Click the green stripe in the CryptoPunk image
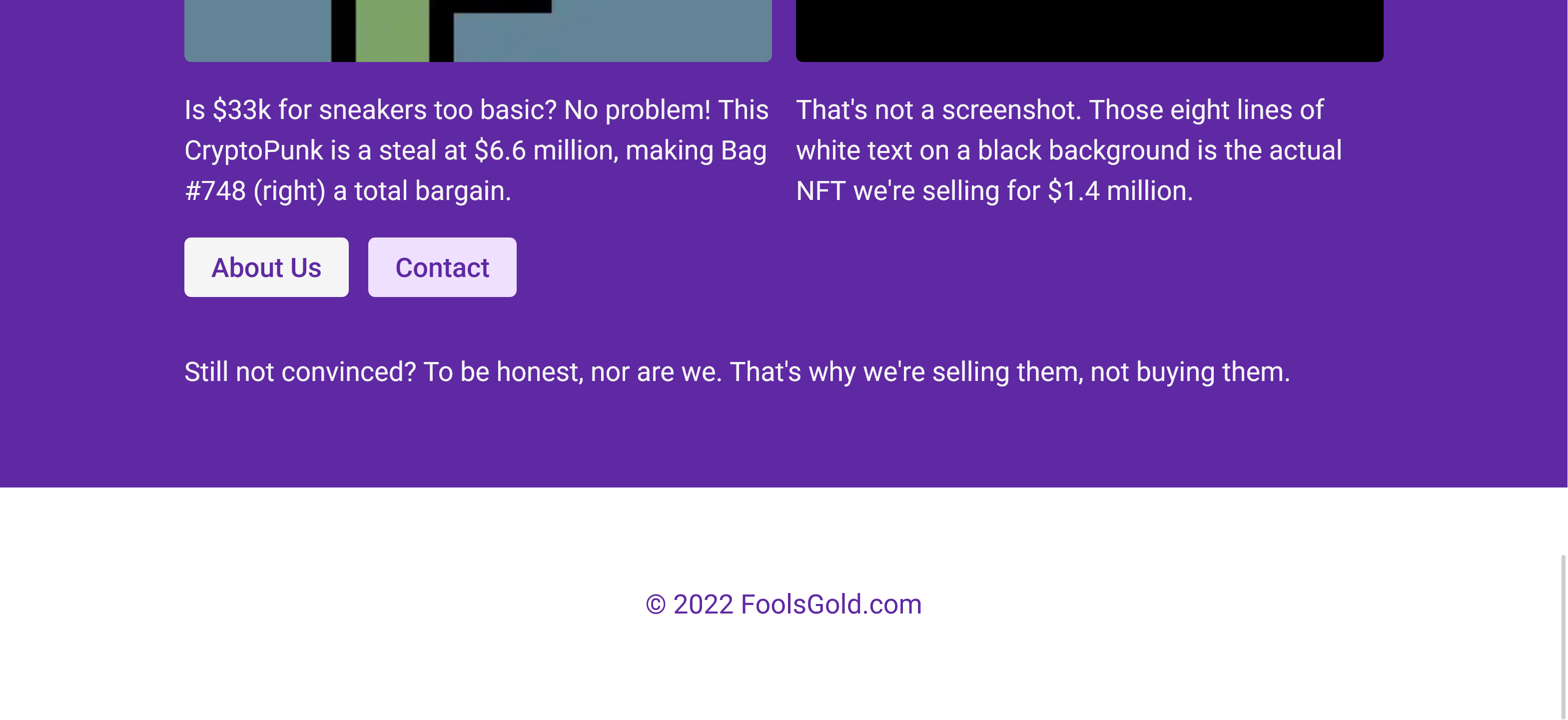This screenshot has height=720, width=1568. pos(392,30)
